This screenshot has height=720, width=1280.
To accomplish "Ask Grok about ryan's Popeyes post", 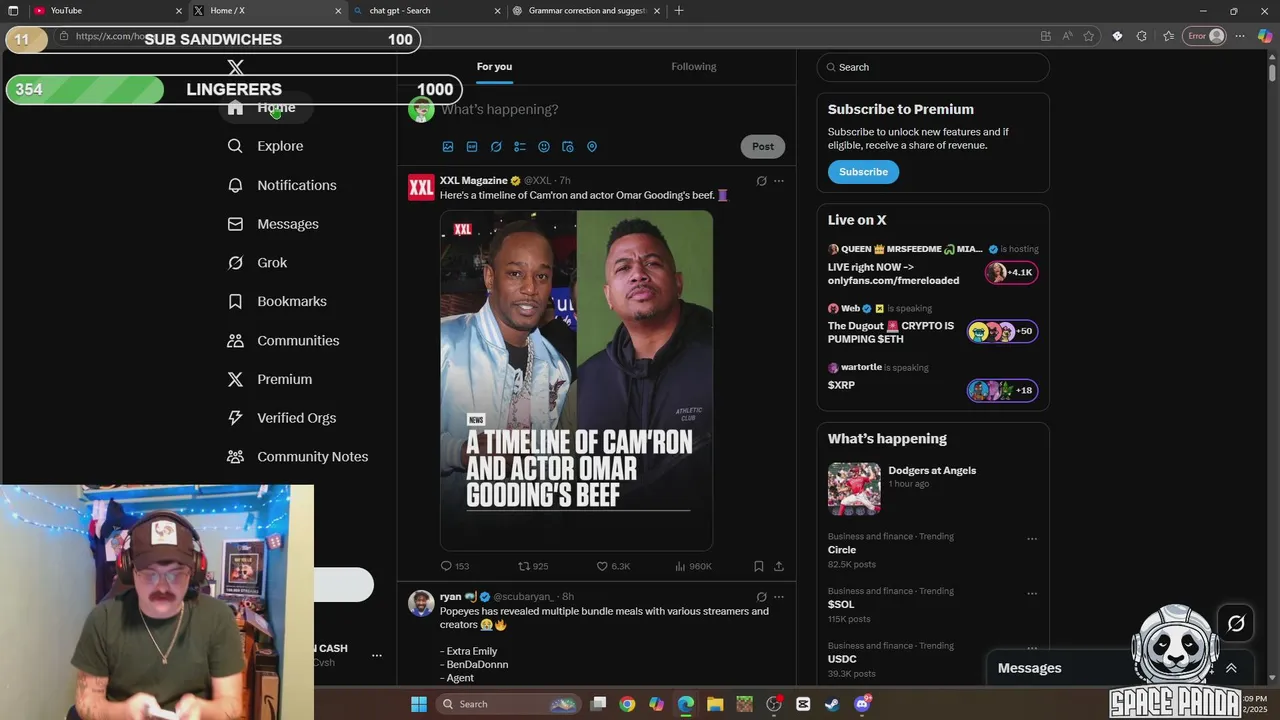I will pos(761,597).
